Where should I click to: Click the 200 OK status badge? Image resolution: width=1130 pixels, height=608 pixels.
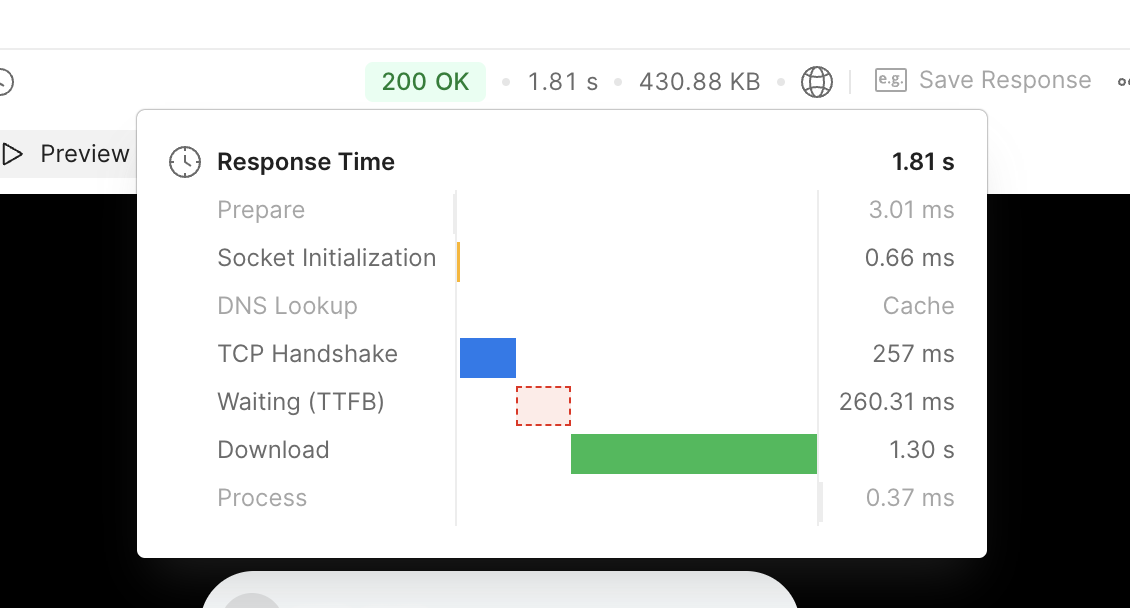click(425, 81)
